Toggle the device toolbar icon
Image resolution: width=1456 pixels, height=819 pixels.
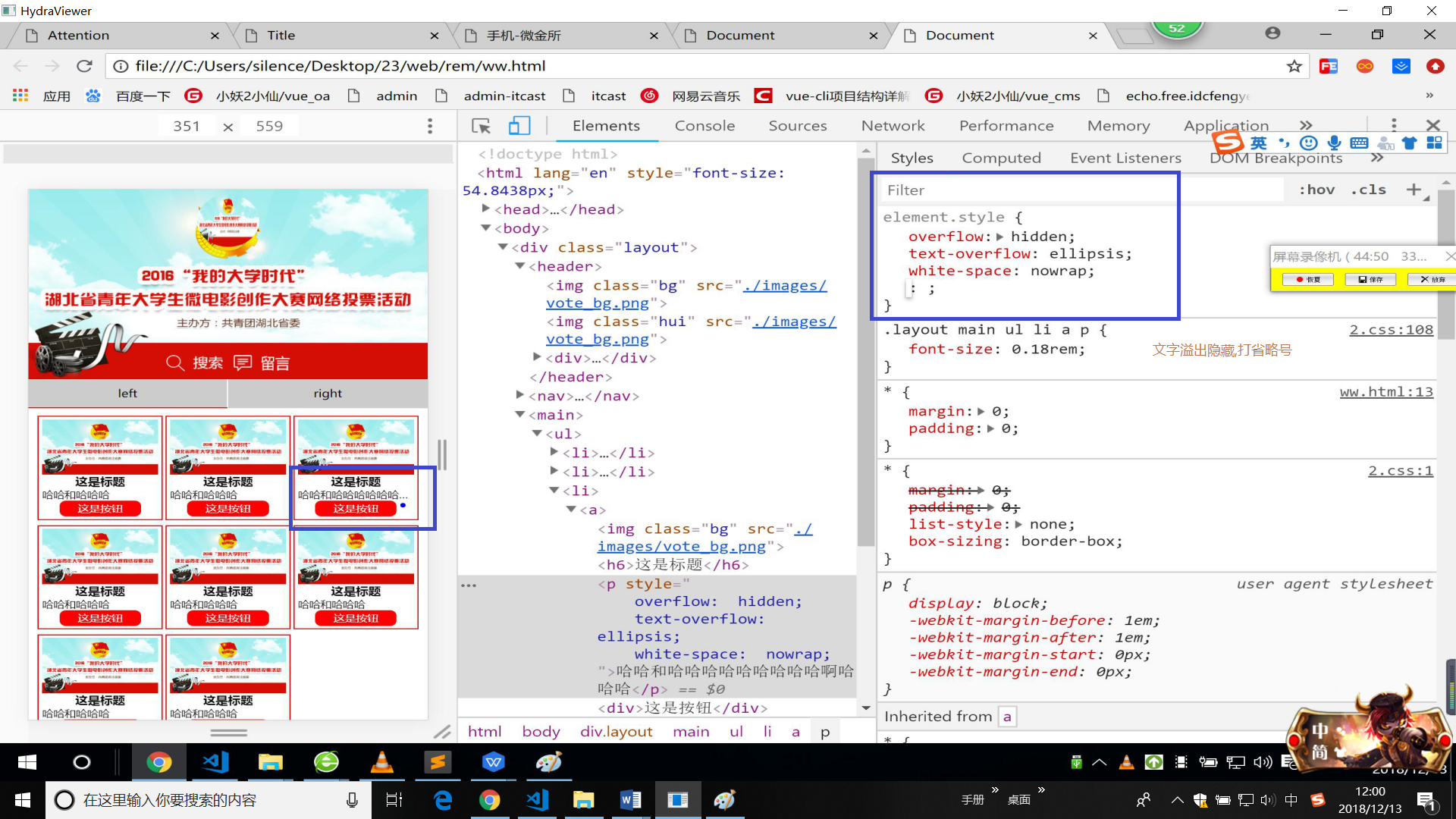[x=519, y=126]
